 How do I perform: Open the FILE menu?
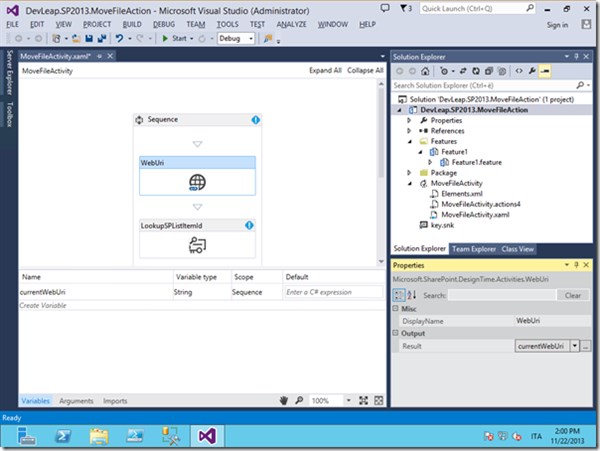[13, 24]
